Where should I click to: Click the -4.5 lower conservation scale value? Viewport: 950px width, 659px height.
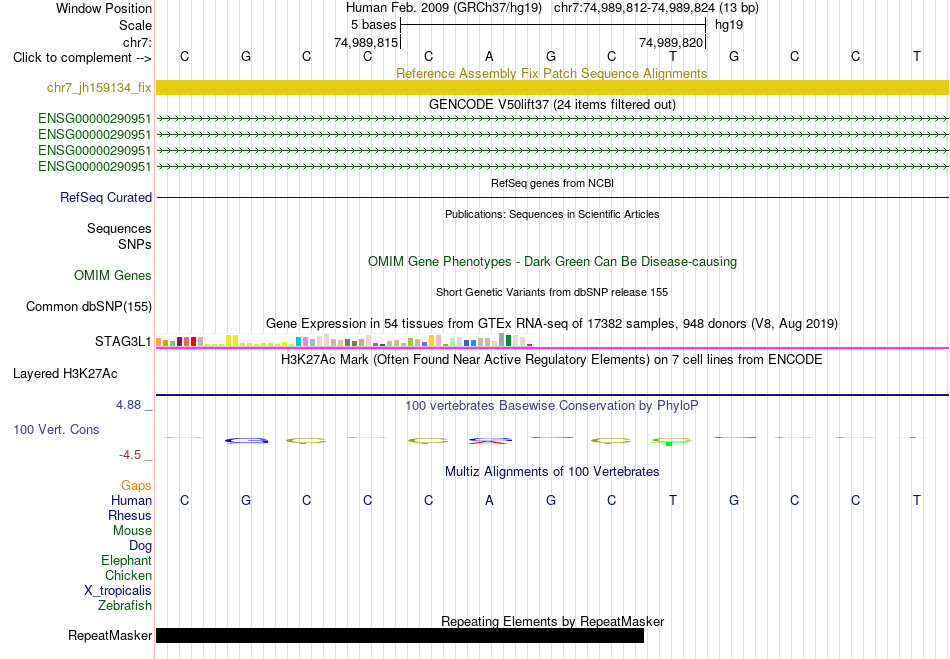pyautogui.click(x=130, y=455)
